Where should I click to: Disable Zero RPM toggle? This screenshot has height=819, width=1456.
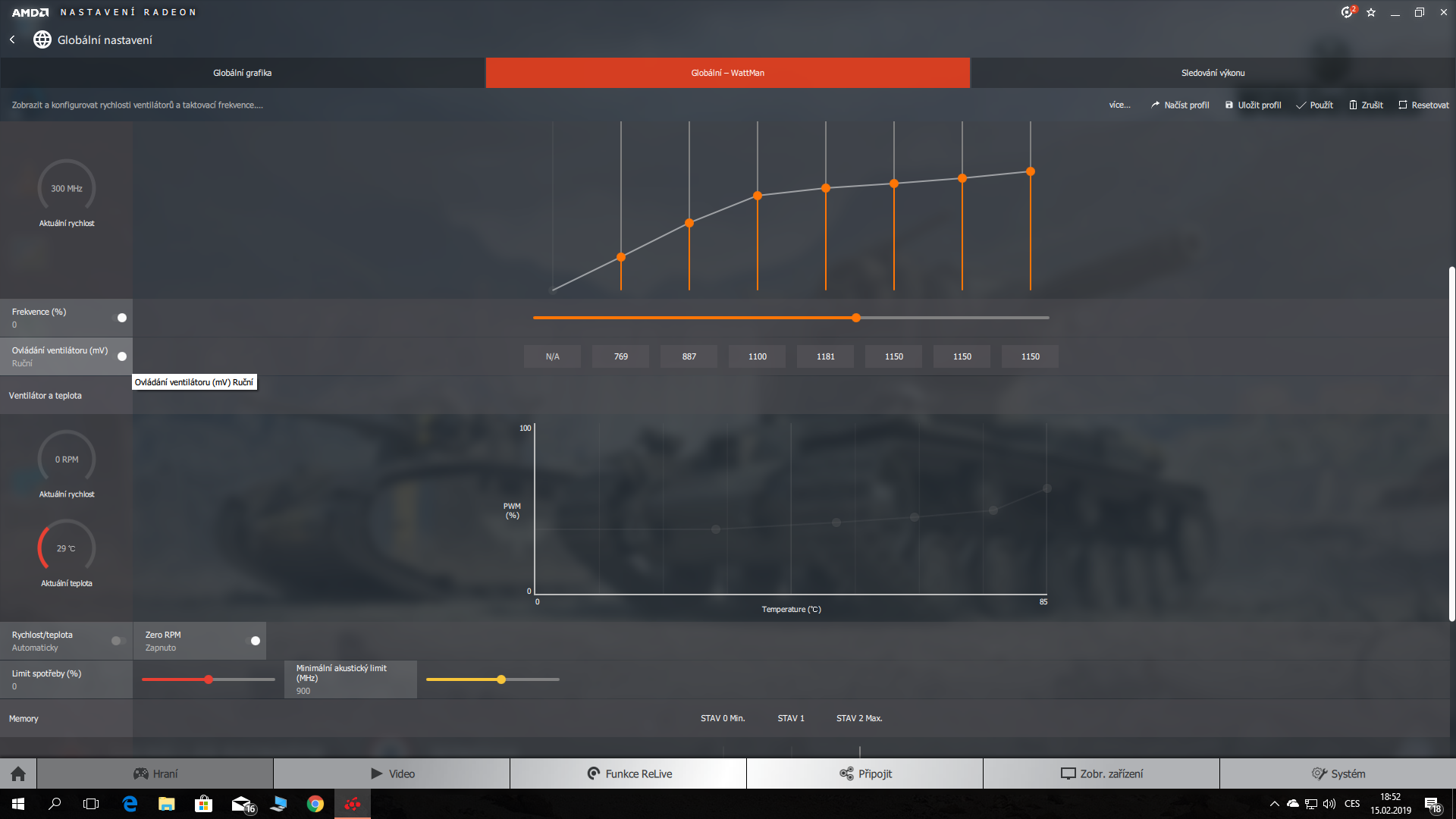click(254, 641)
